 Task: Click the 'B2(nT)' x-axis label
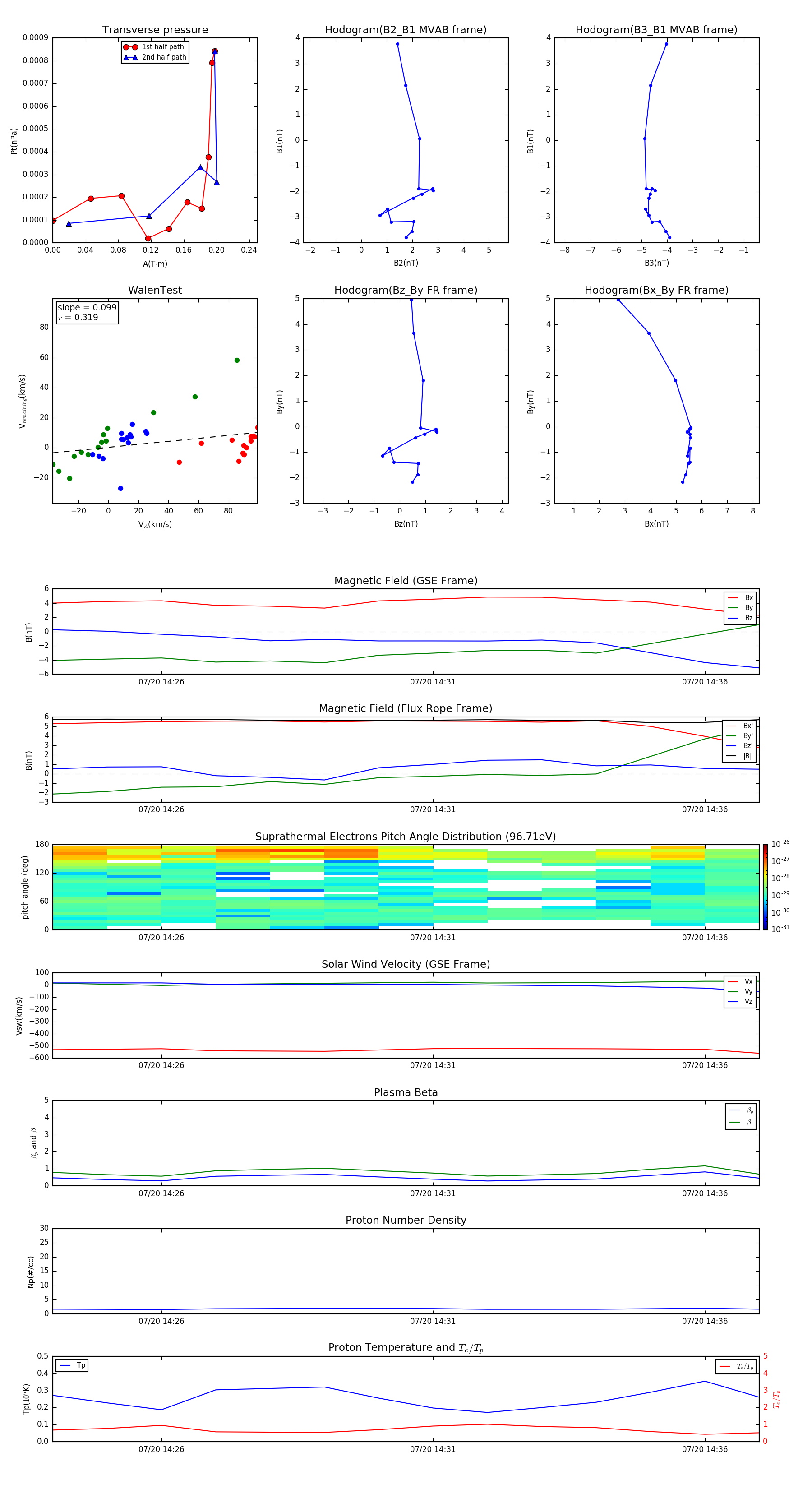pyautogui.click(x=406, y=263)
